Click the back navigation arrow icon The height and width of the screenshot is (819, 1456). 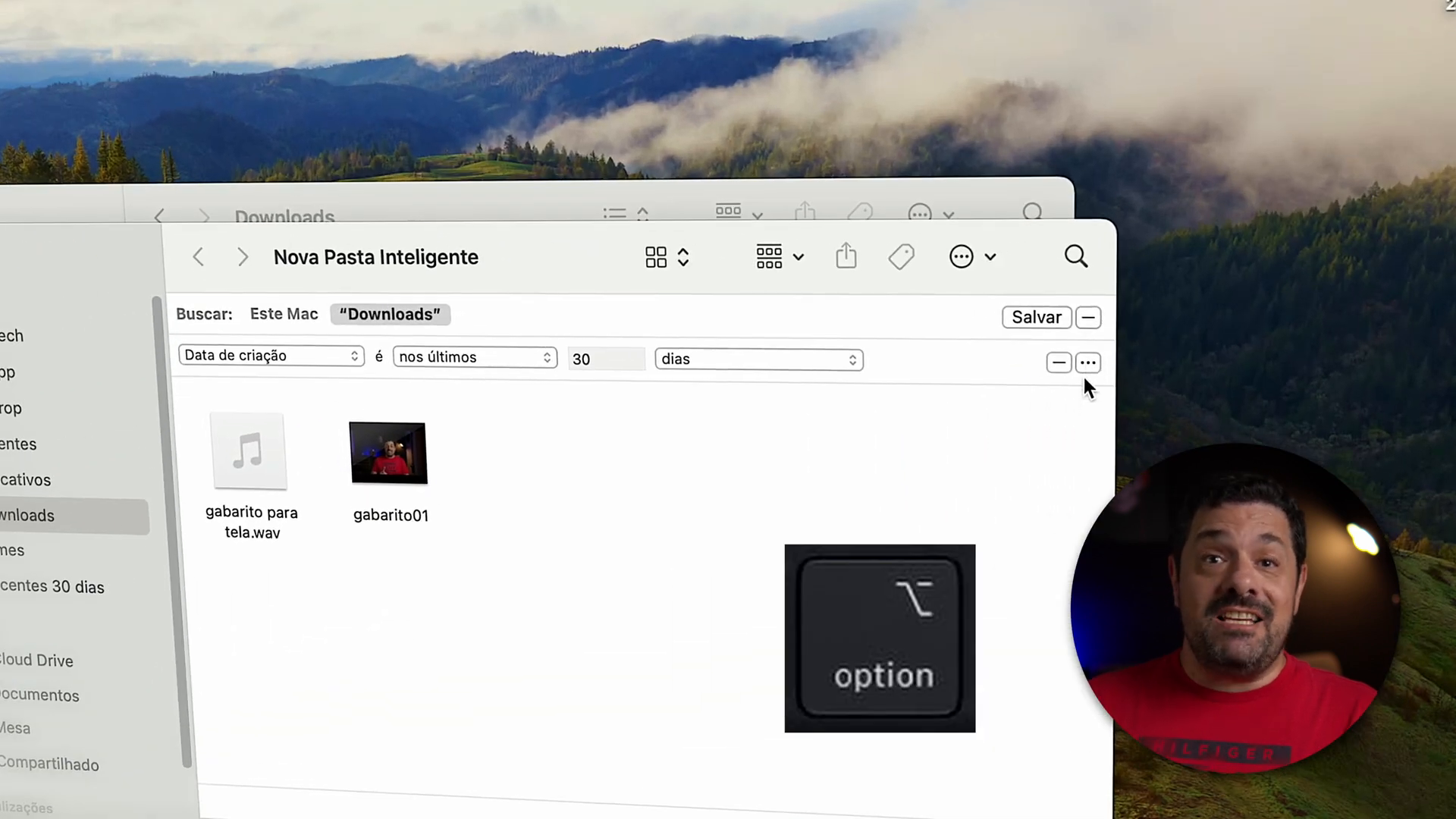click(x=198, y=257)
